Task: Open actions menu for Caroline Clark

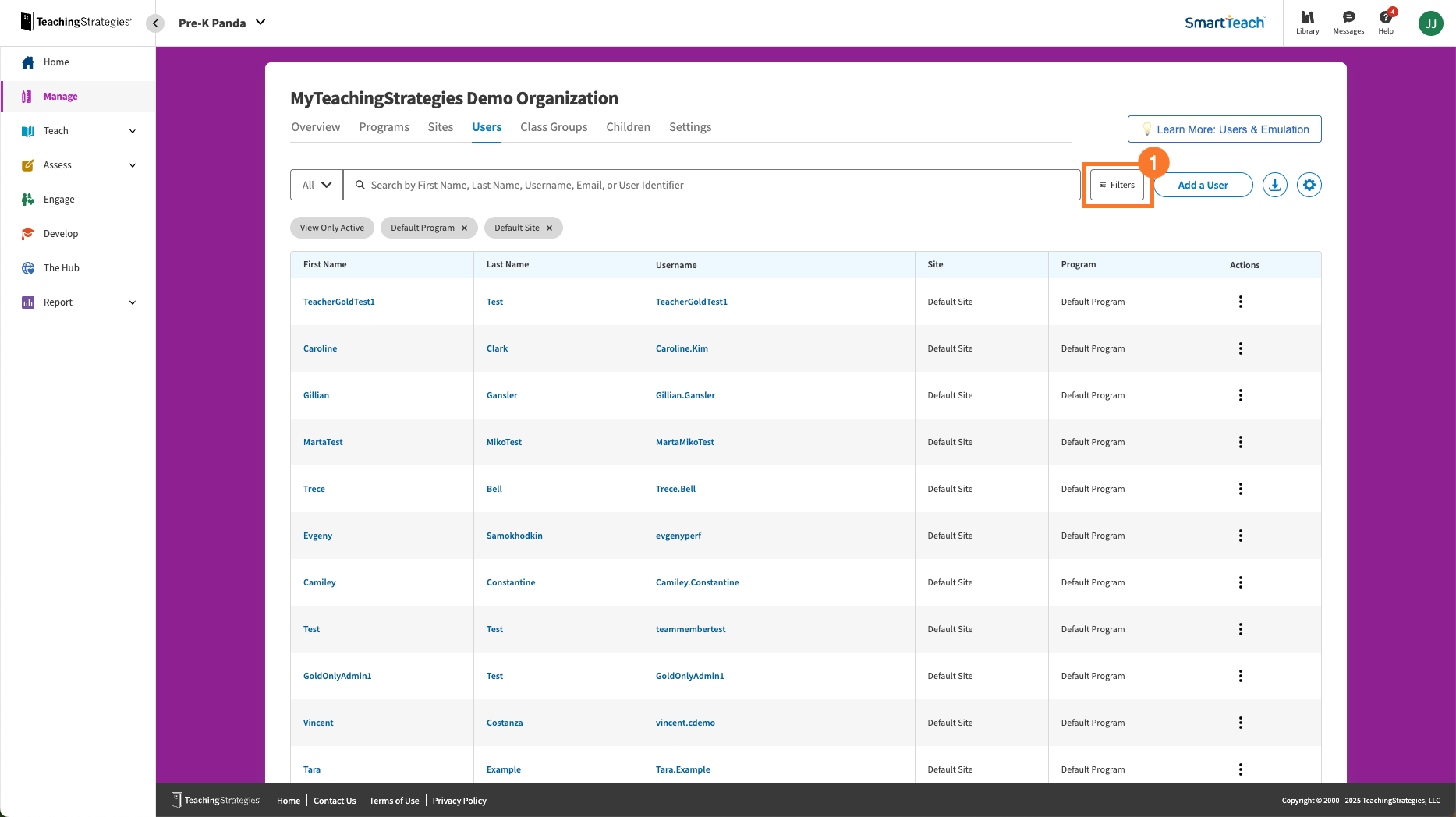Action: tap(1241, 348)
